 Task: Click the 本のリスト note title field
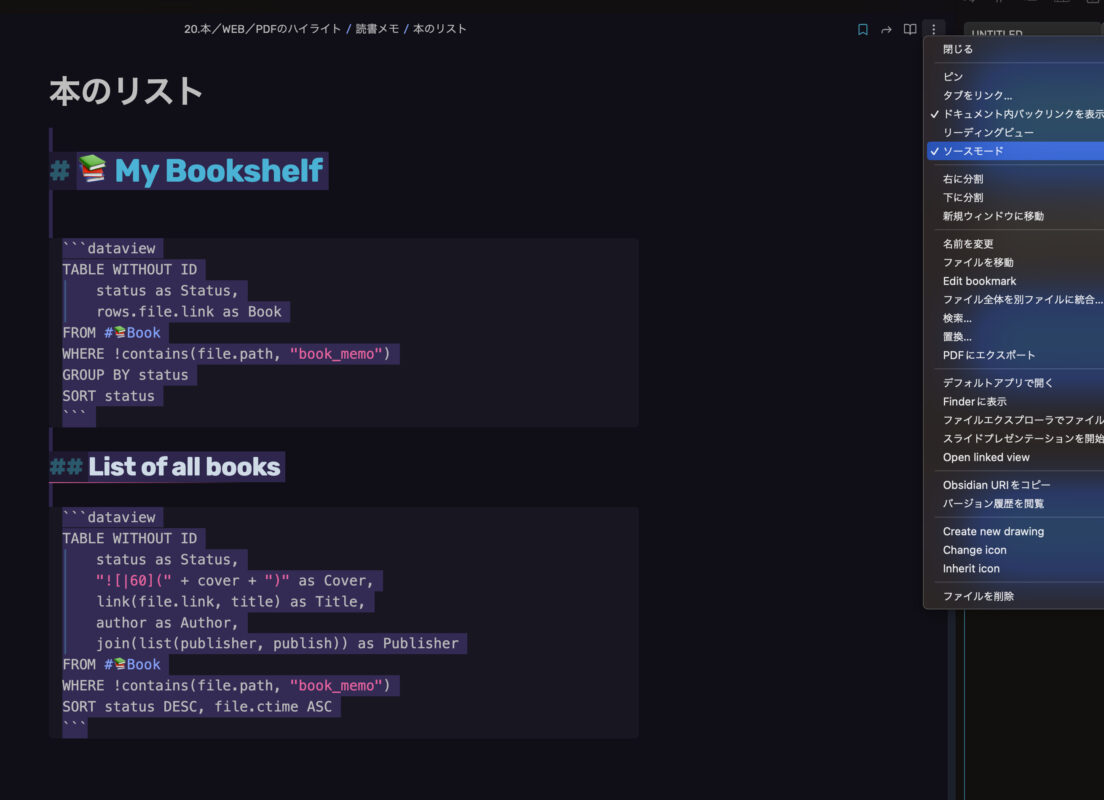[127, 92]
